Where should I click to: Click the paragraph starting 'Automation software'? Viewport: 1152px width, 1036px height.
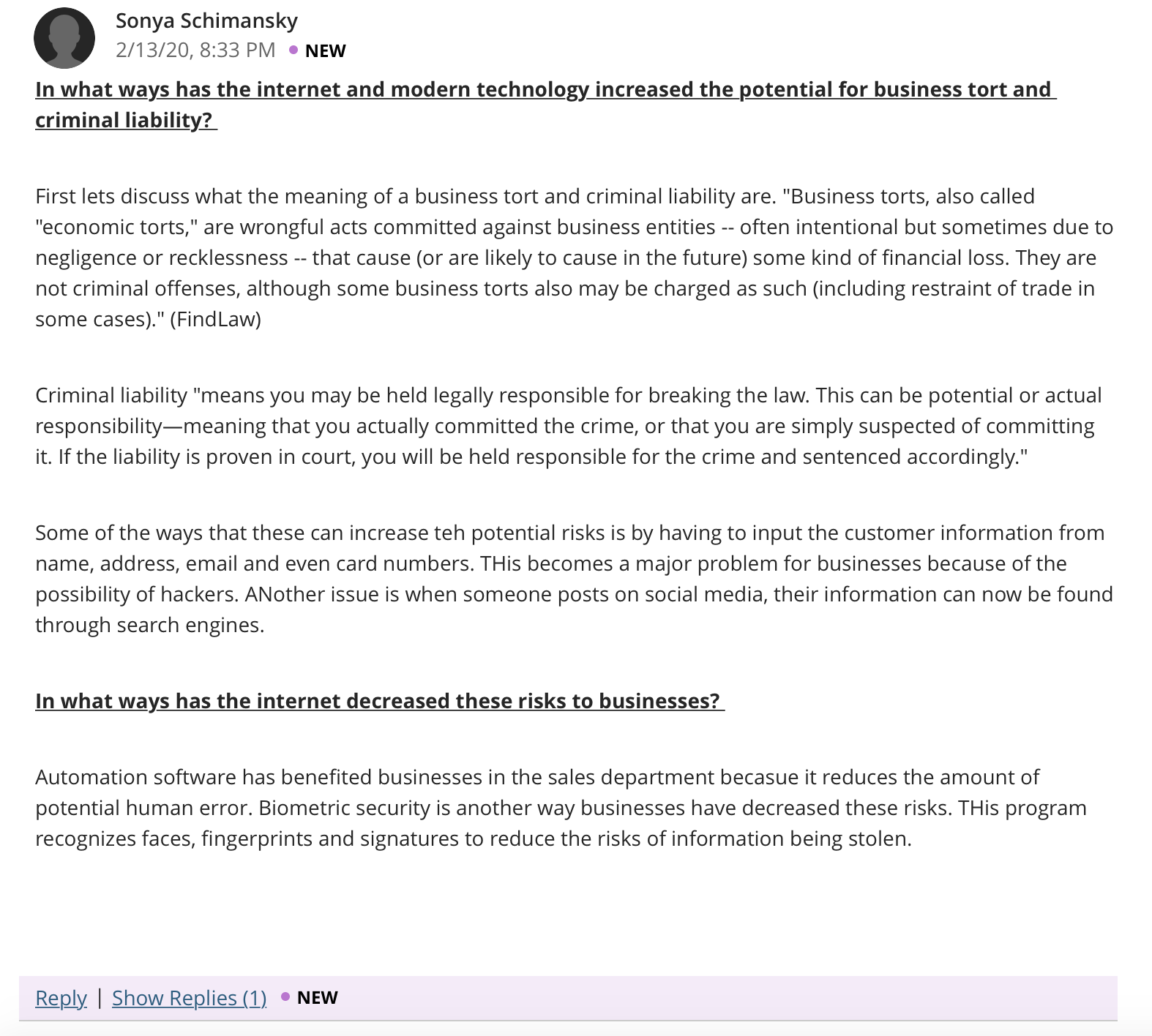561,808
